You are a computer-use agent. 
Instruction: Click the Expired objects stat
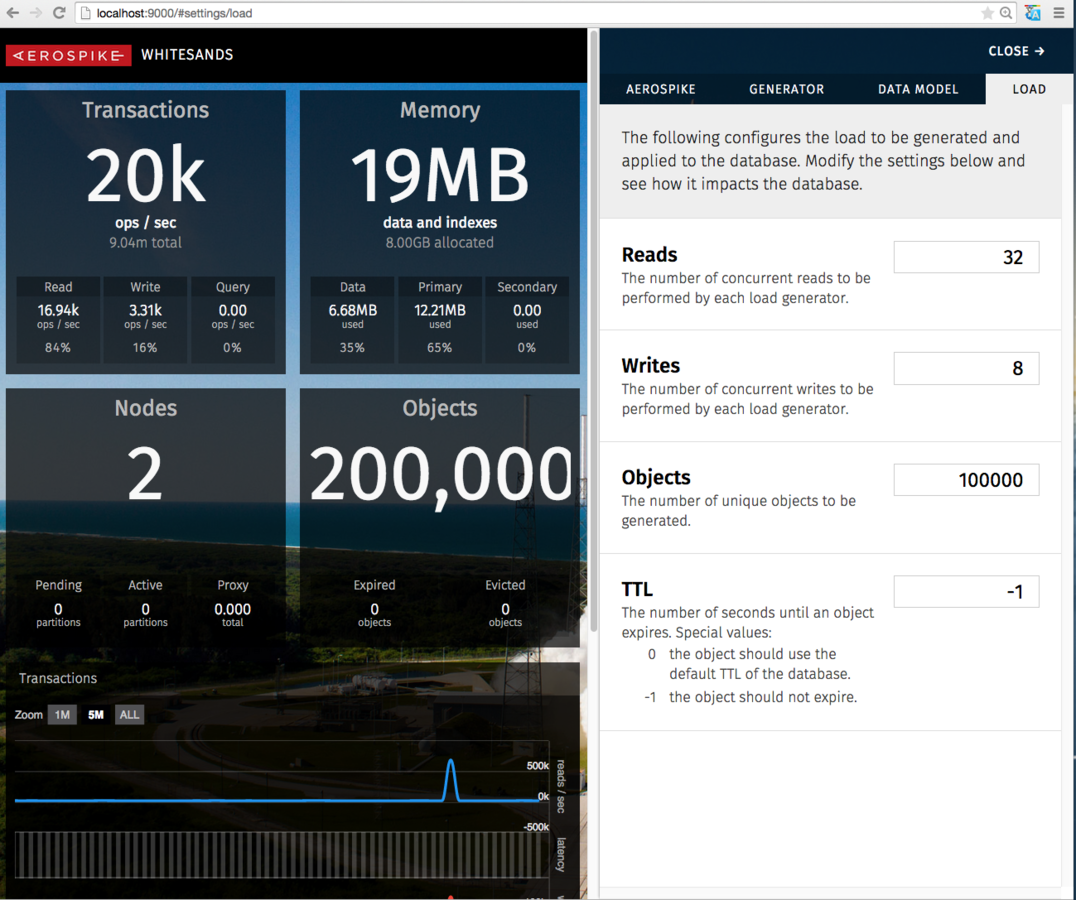(x=375, y=603)
